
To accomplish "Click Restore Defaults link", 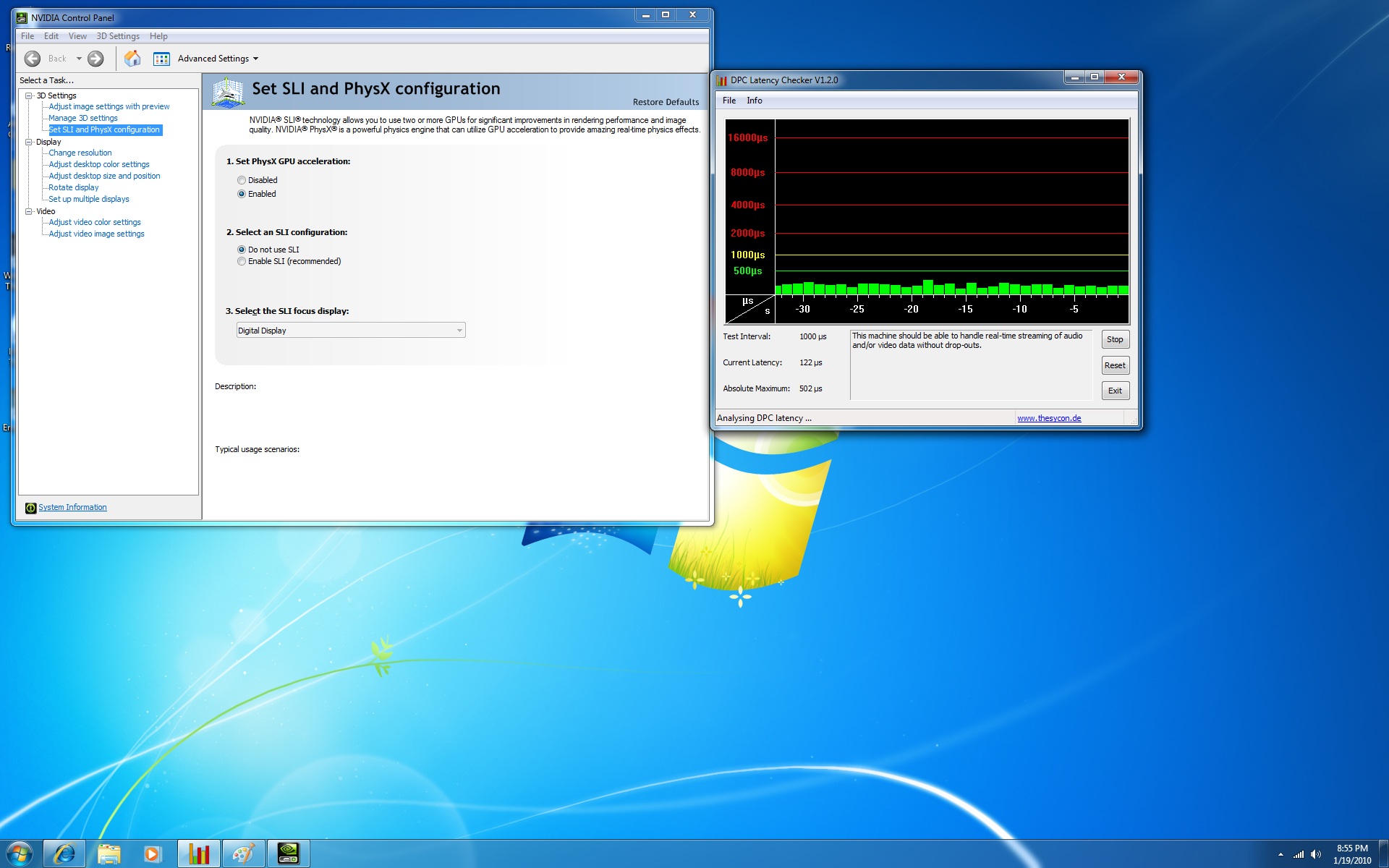I will pyautogui.click(x=666, y=102).
